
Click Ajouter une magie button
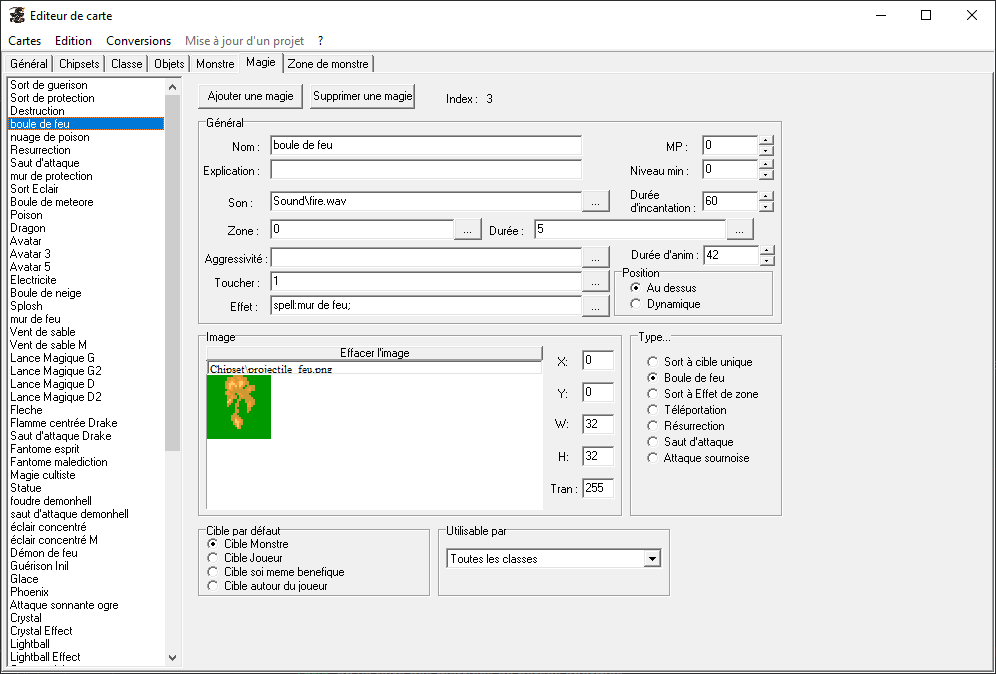(x=250, y=97)
